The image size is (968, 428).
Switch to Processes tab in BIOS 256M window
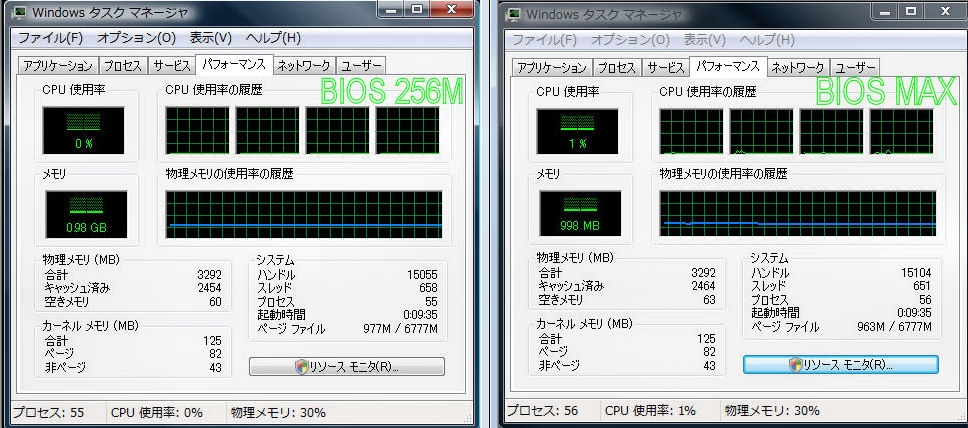click(x=123, y=66)
